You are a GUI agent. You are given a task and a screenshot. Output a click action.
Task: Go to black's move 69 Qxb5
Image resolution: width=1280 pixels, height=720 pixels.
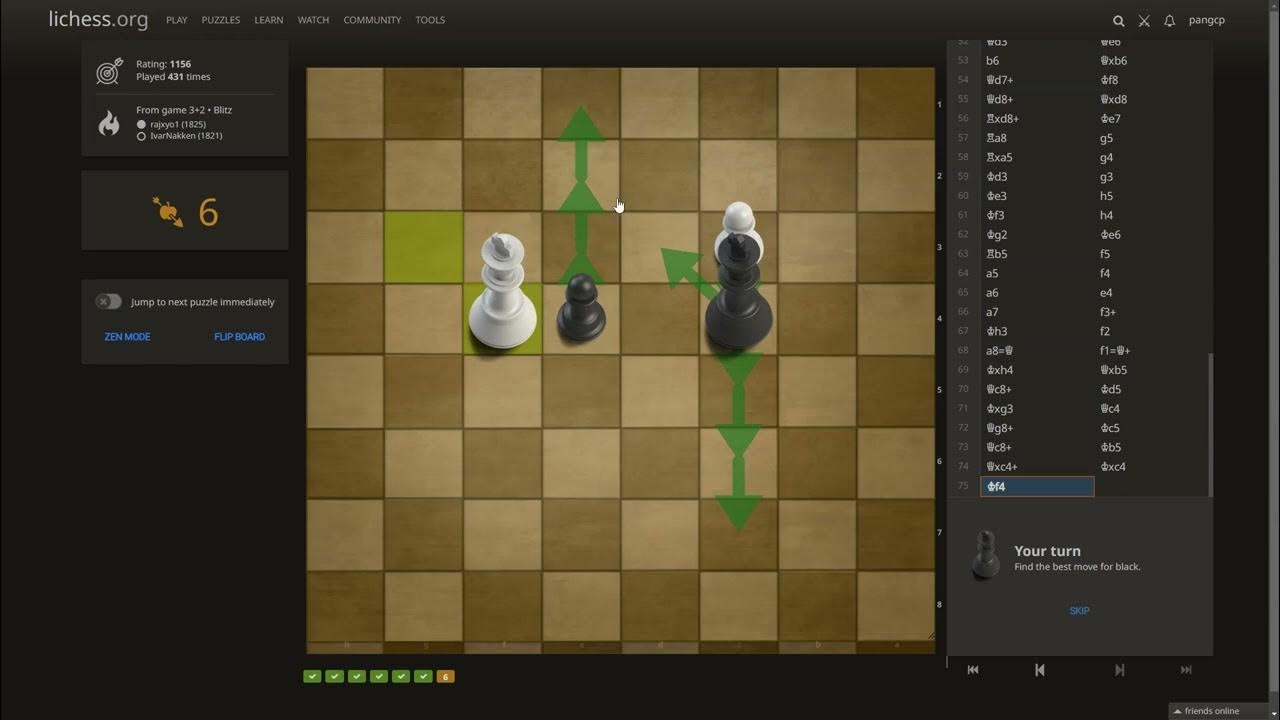1150,370
